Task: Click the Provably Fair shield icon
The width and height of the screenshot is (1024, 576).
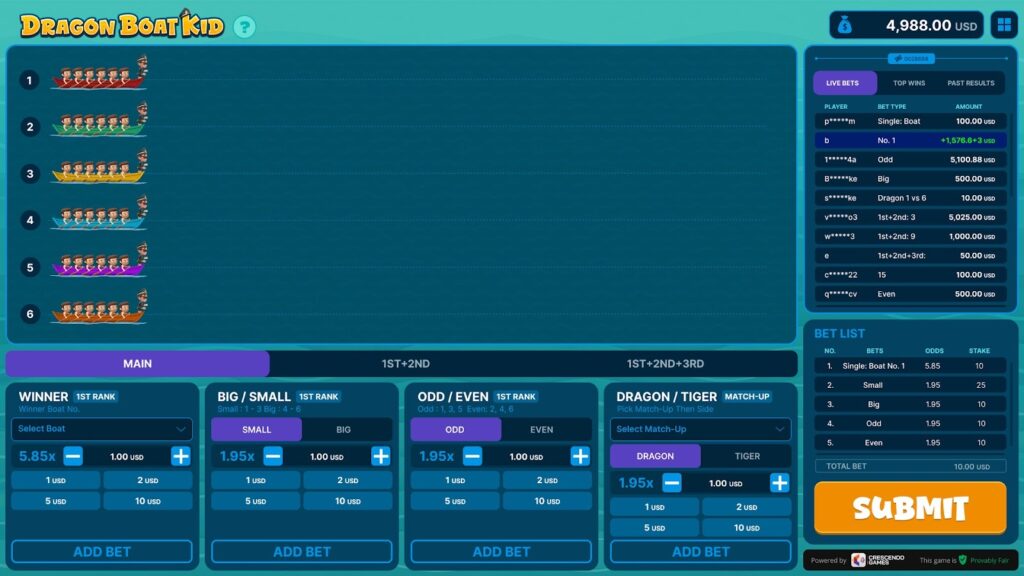Action: [x=963, y=560]
